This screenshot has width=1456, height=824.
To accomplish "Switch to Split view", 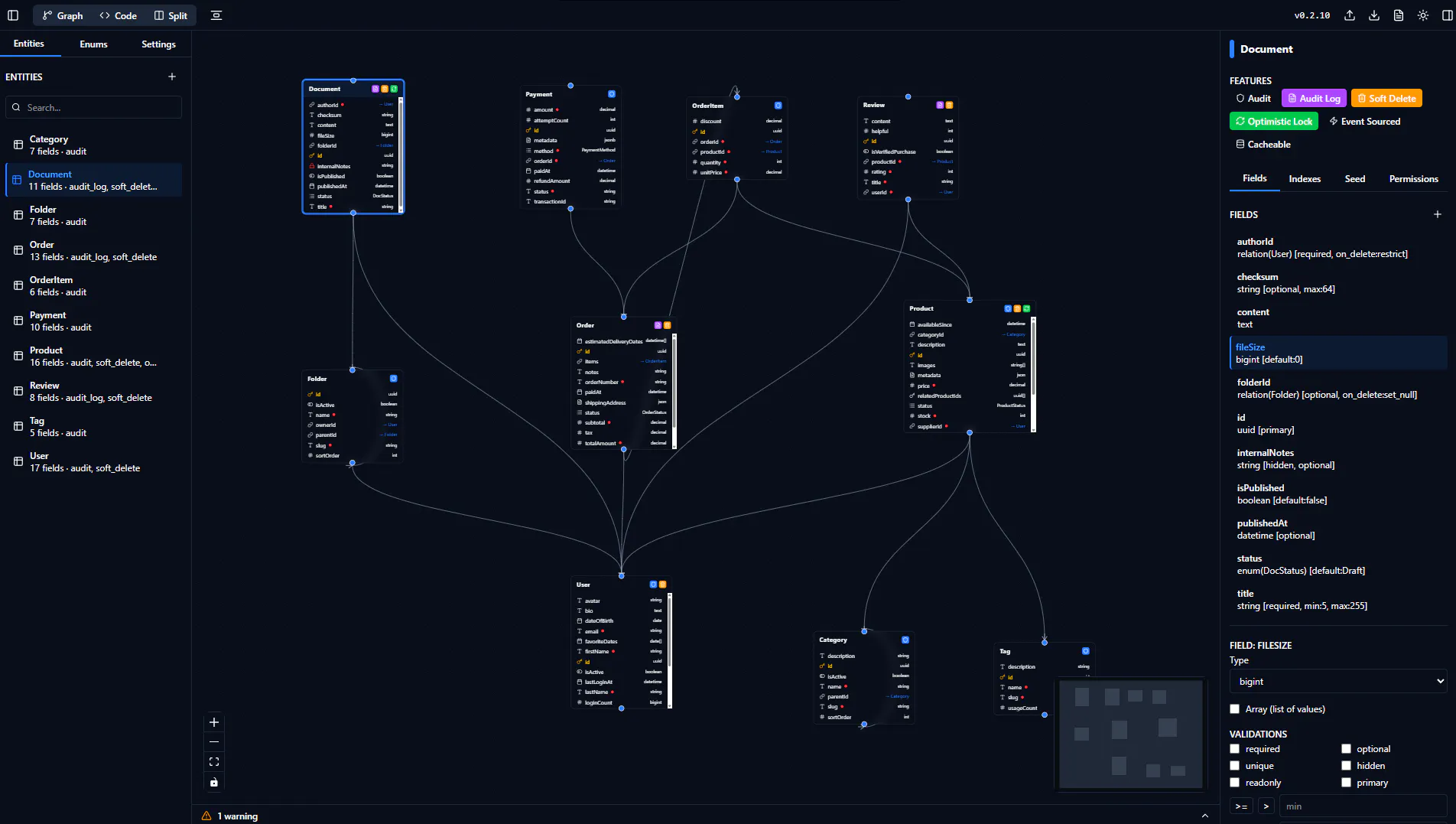I will click(x=171, y=15).
